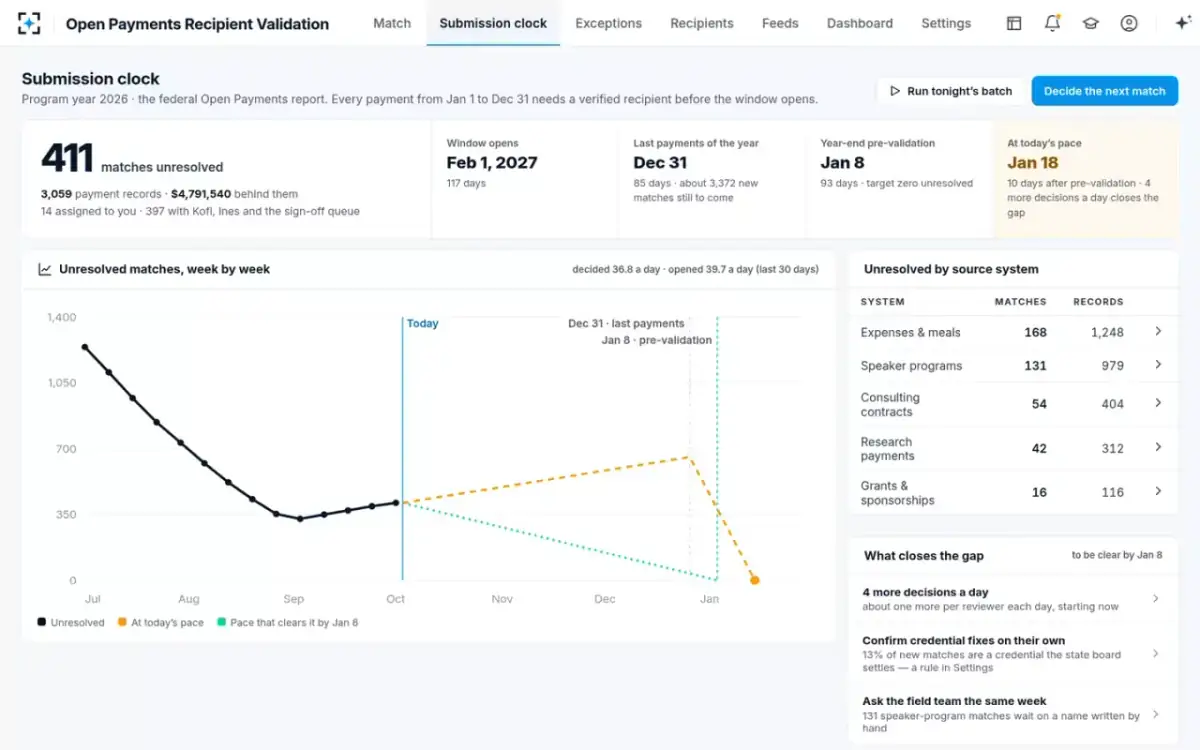Click the 131 matches value
Screen dimensions: 1200x750
(1035, 366)
